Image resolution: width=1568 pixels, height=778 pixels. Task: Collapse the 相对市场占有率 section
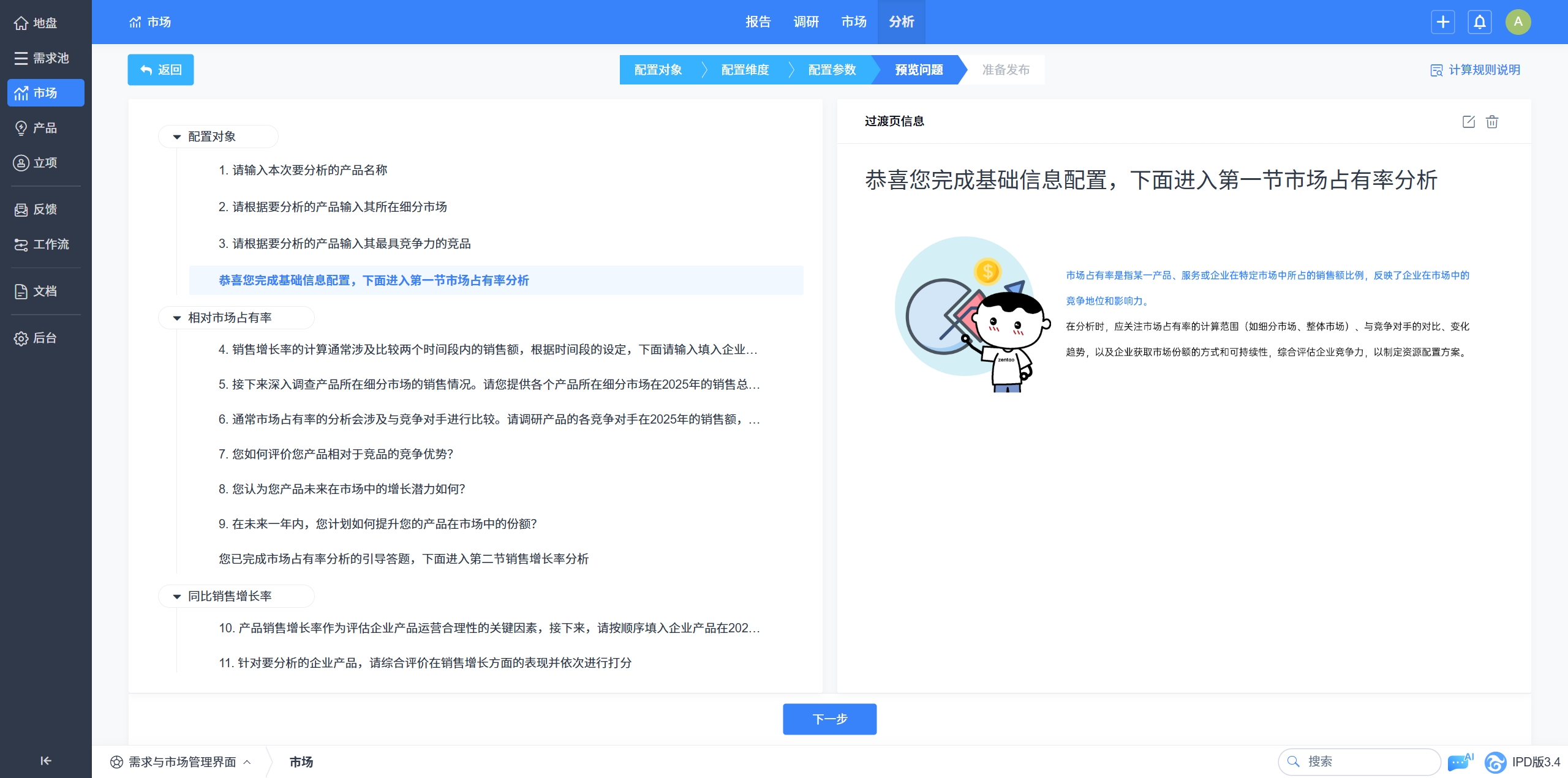(x=177, y=318)
